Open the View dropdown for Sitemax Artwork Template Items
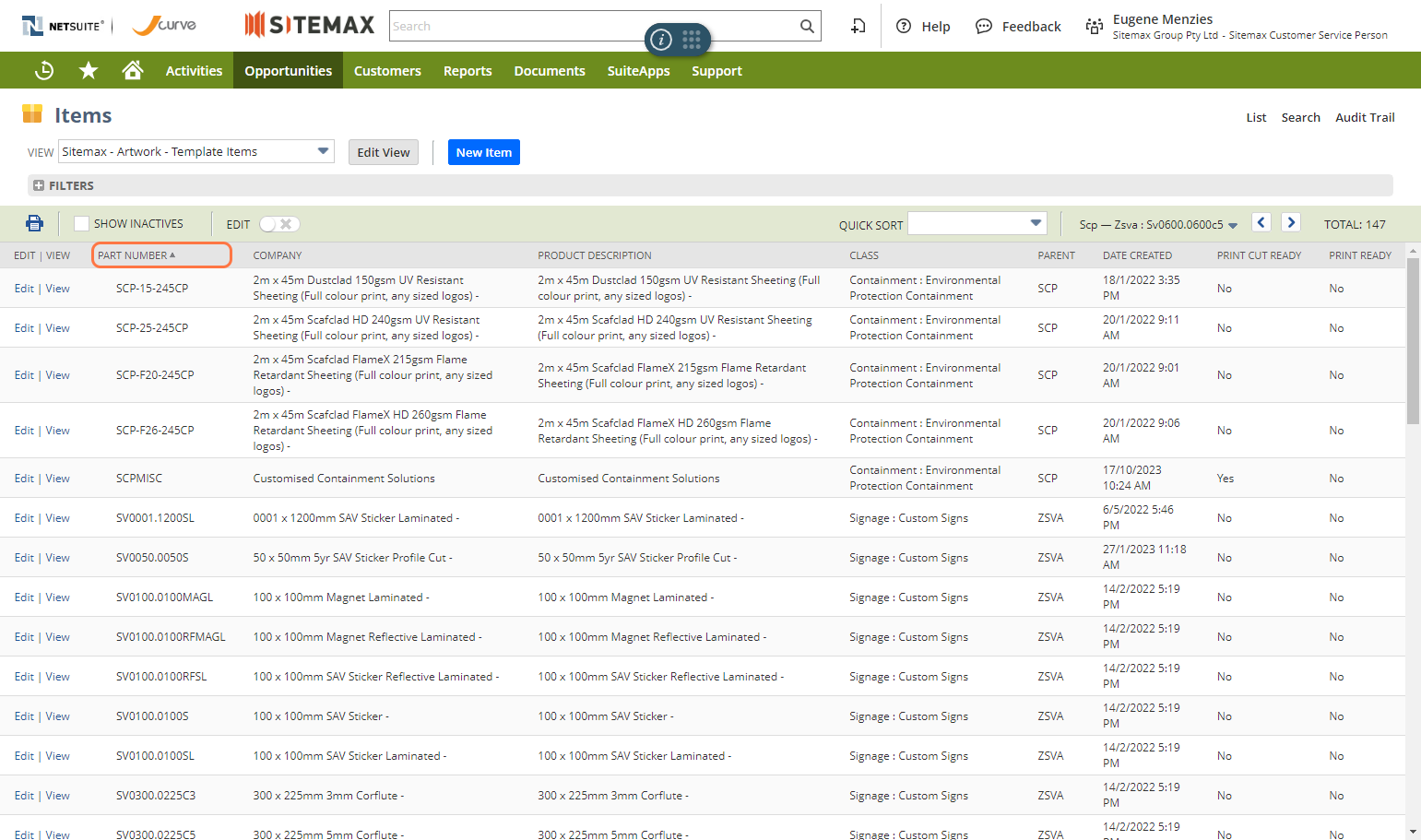Screen dimensions: 1421x840 pyautogui.click(x=195, y=151)
